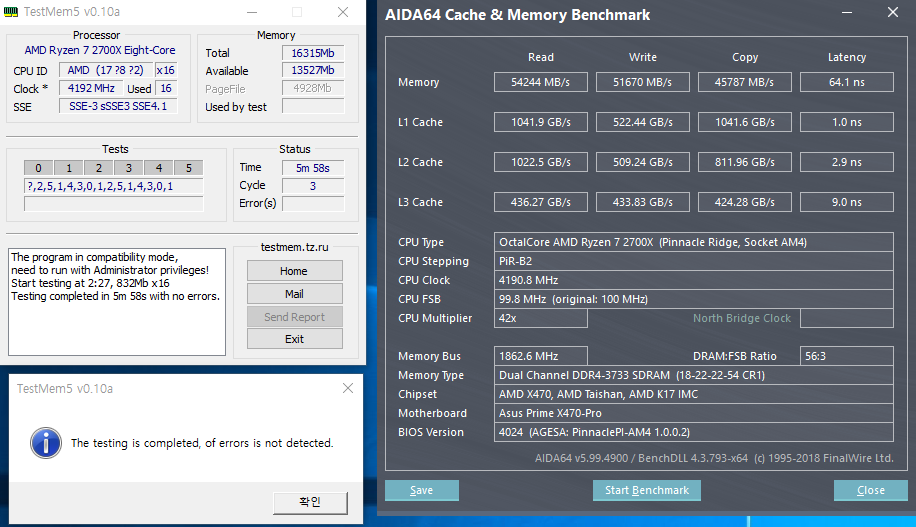Image resolution: width=916 pixels, height=527 pixels.
Task: Select test box 4 in Tests group
Action: click(158, 168)
